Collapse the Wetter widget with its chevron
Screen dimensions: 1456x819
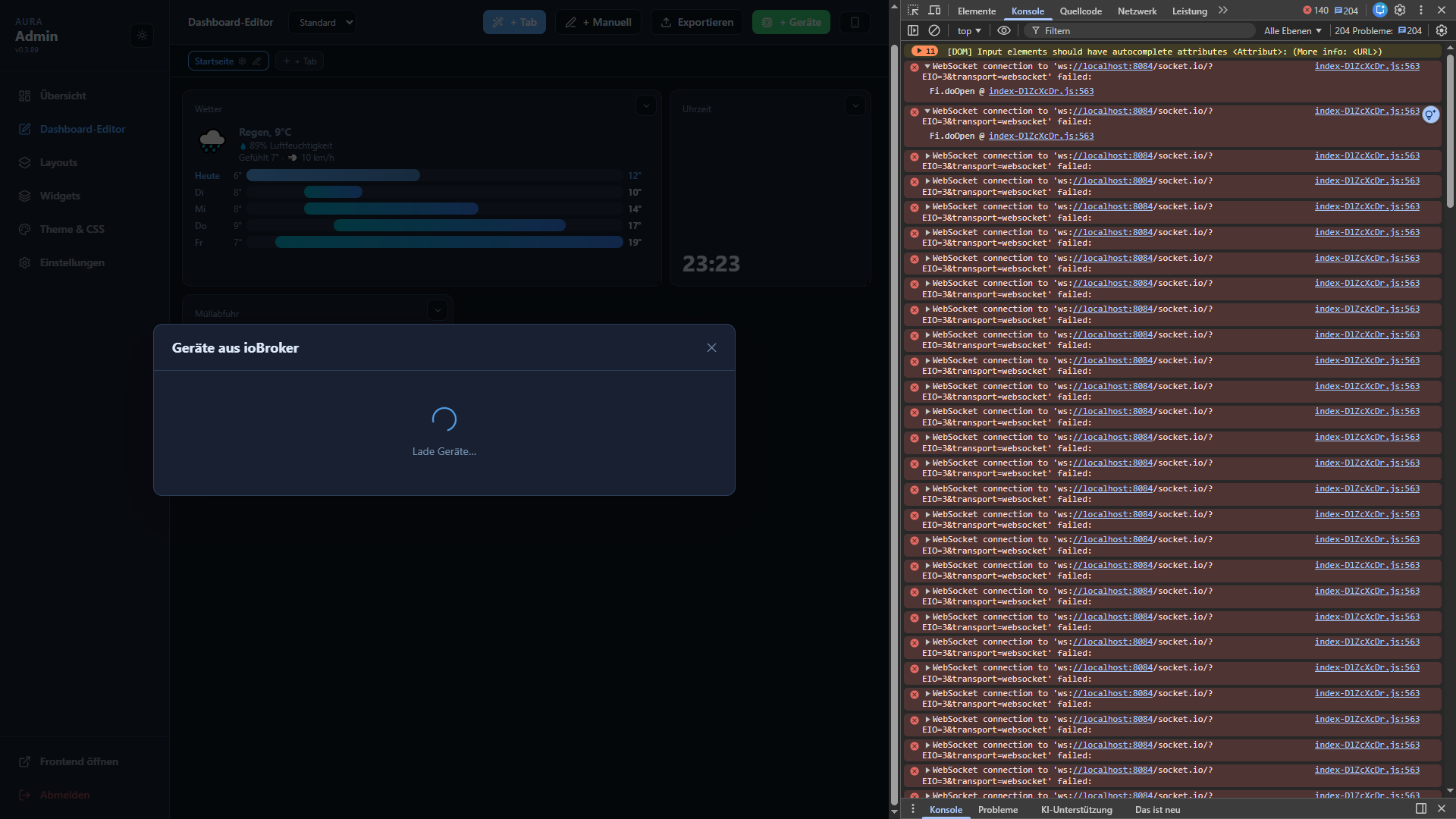click(645, 105)
